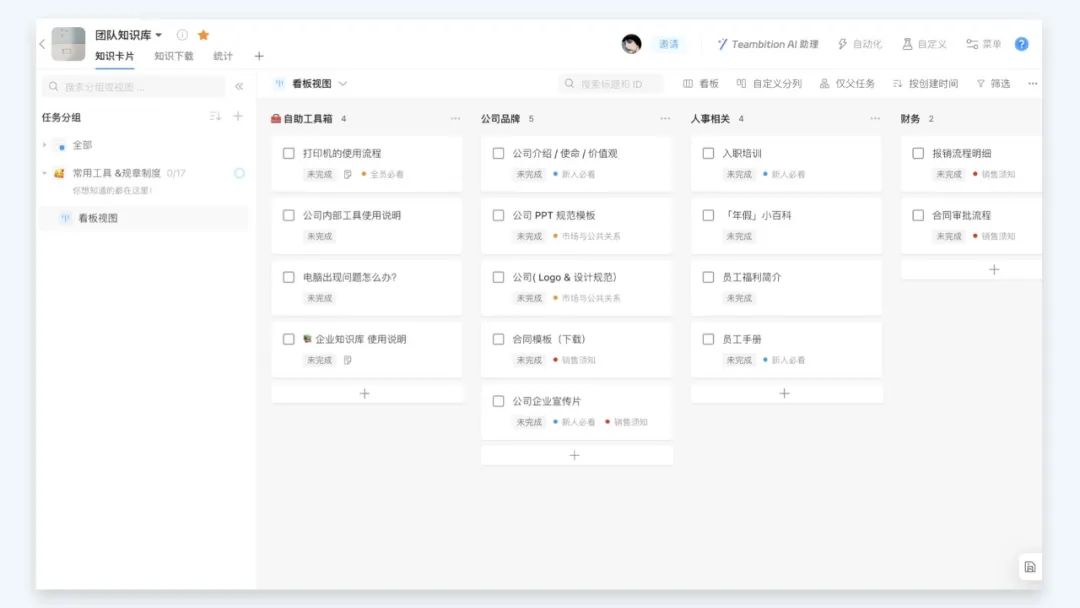Check the 打印机的使用流程 task checkbox

(289, 154)
